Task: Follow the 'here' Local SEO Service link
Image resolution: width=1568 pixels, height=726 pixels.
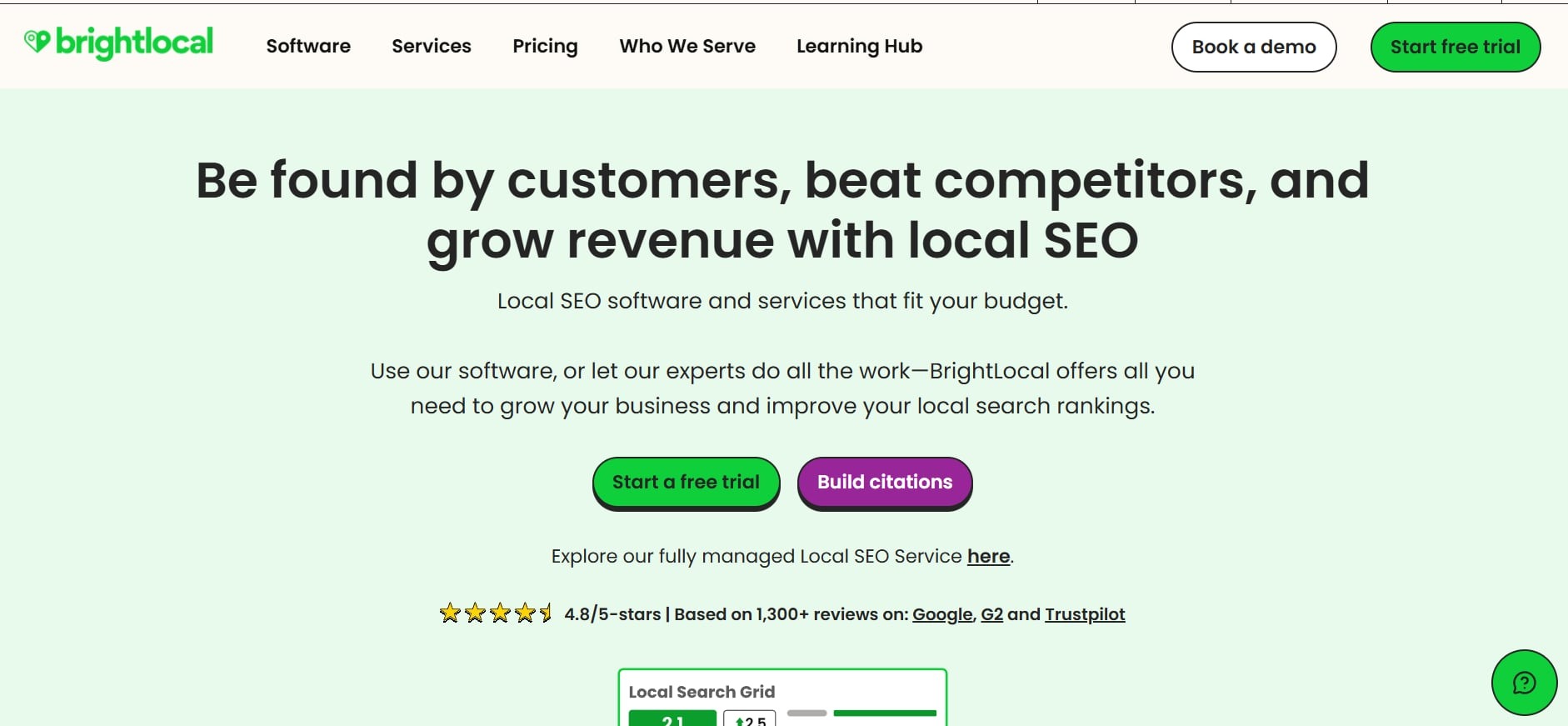Action: (988, 556)
